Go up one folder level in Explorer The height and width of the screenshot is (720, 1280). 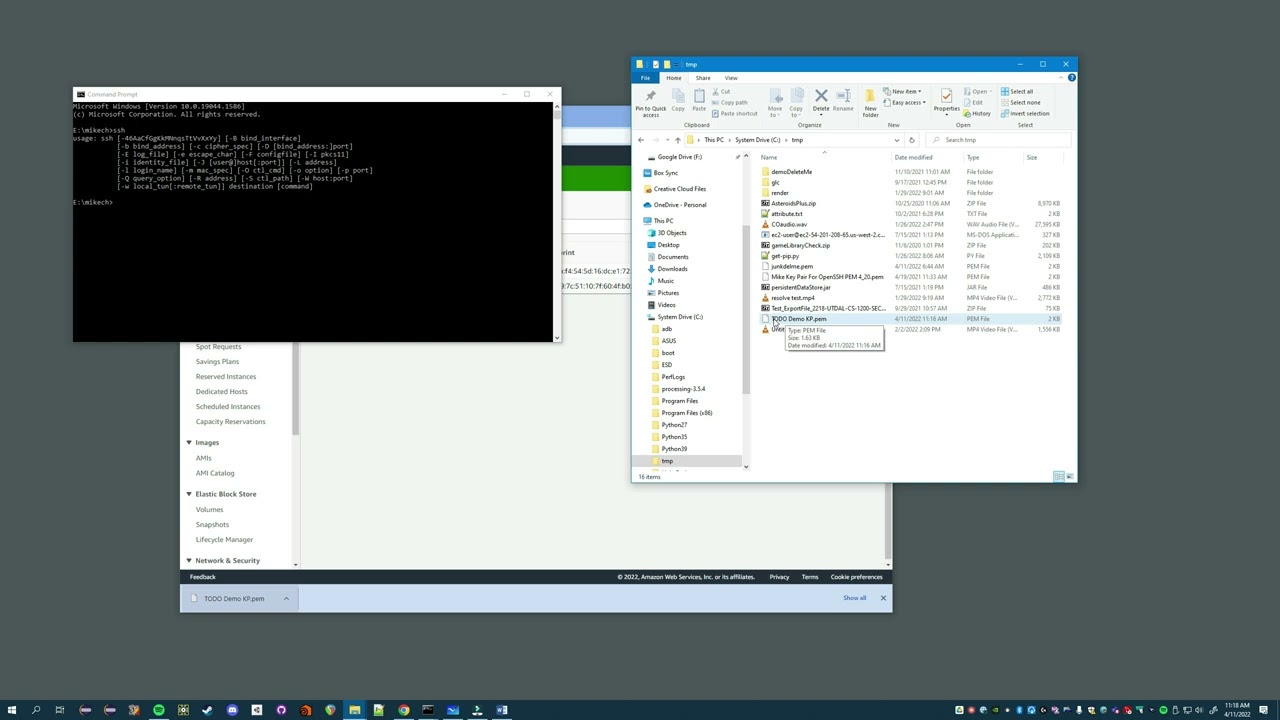tap(677, 140)
